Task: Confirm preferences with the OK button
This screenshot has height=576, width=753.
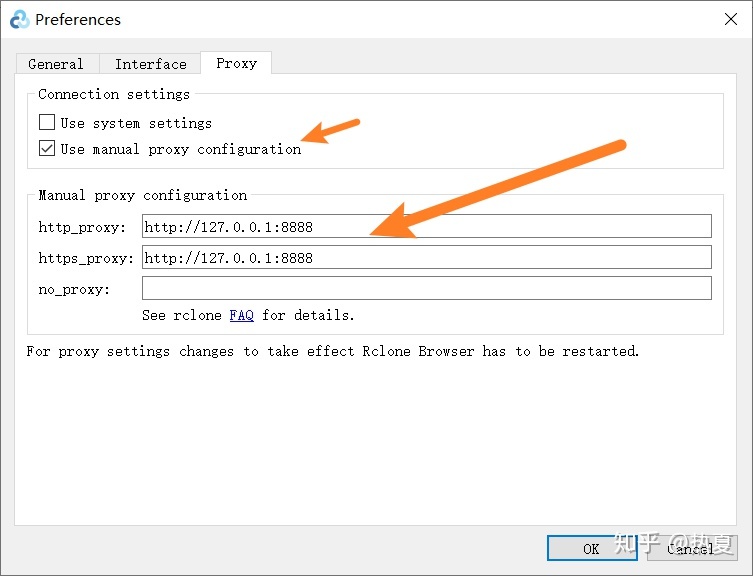Action: pyautogui.click(x=591, y=548)
